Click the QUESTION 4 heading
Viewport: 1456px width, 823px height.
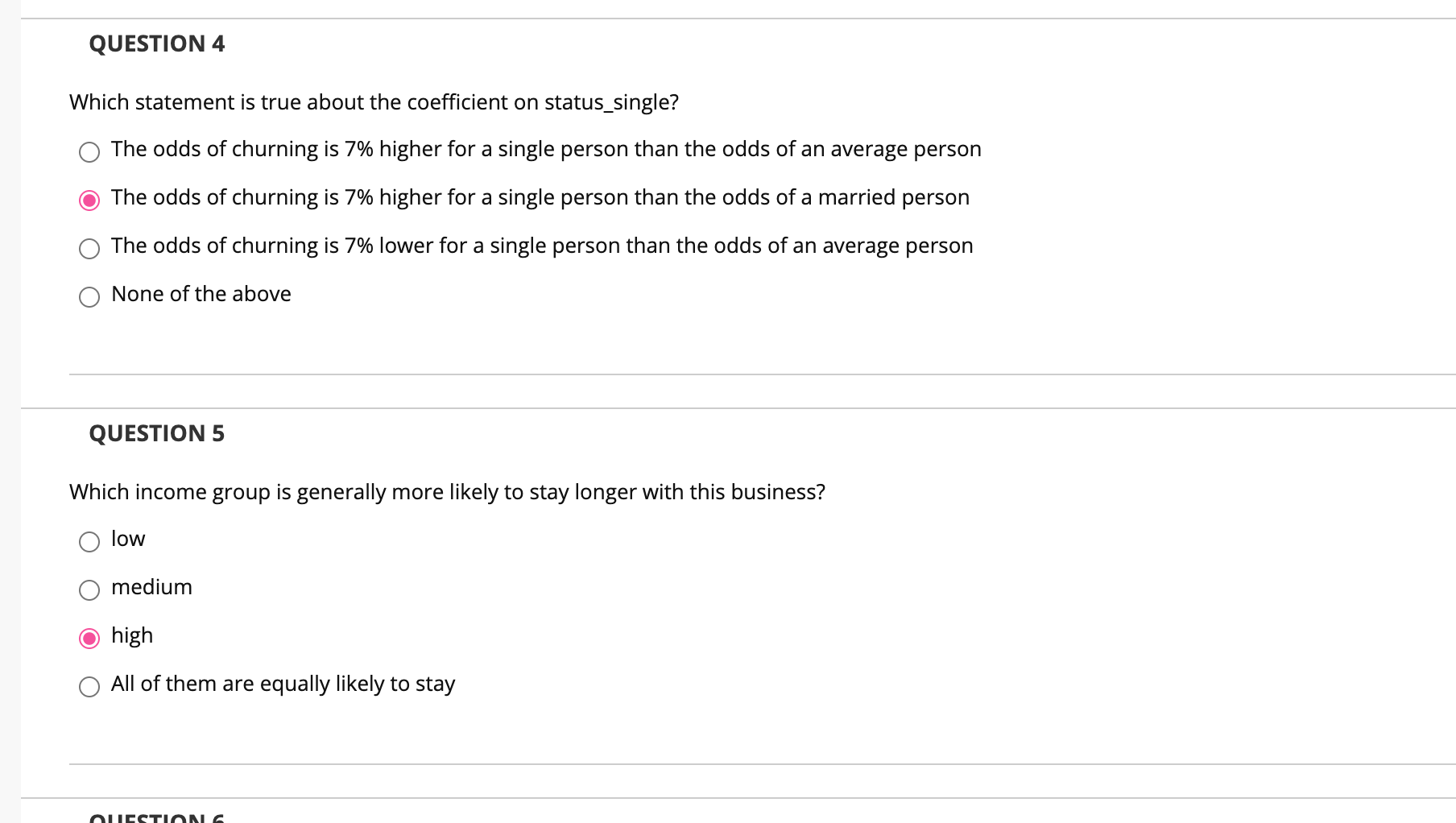[x=157, y=43]
